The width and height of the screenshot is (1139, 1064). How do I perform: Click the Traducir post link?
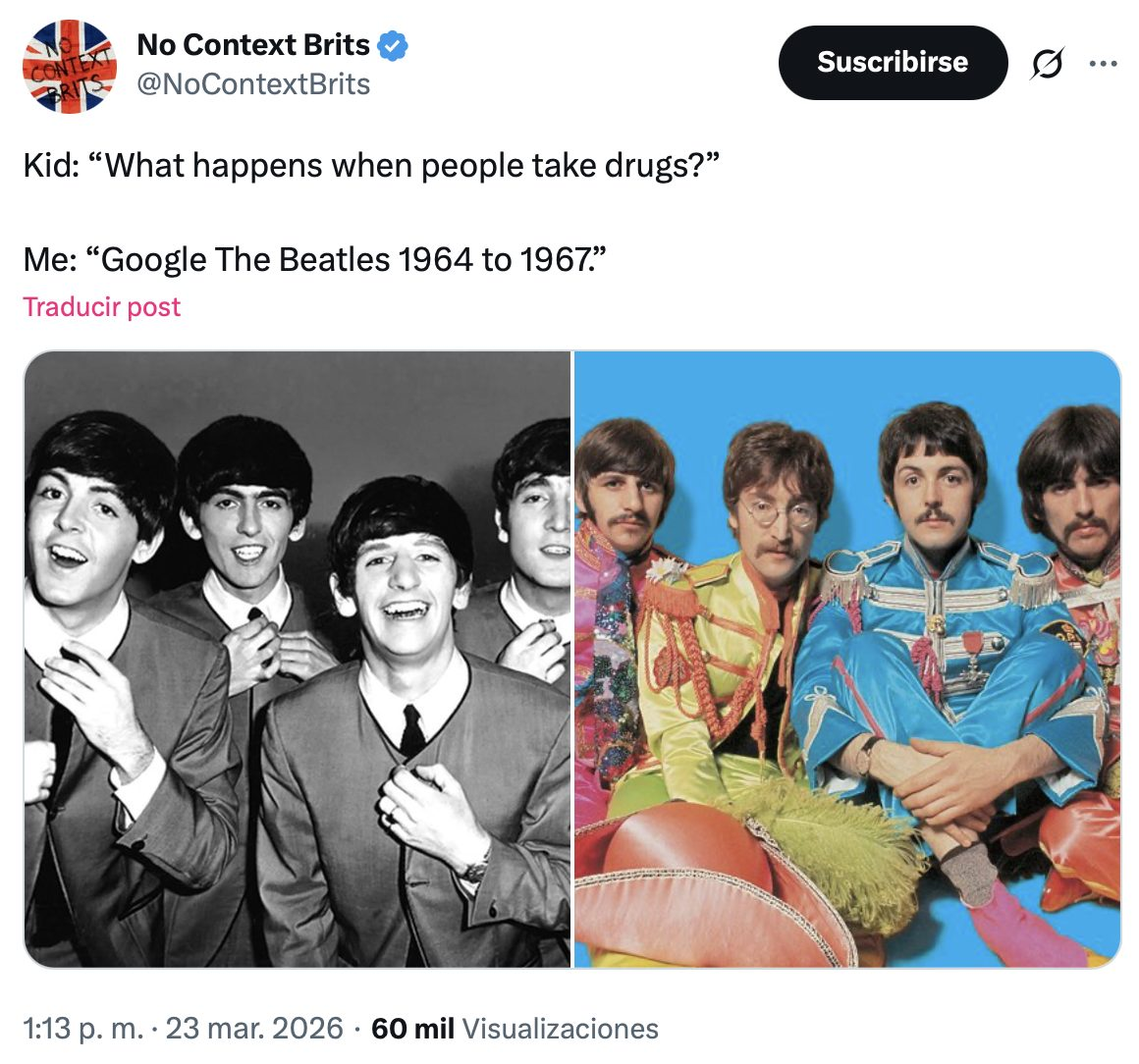pos(102,306)
